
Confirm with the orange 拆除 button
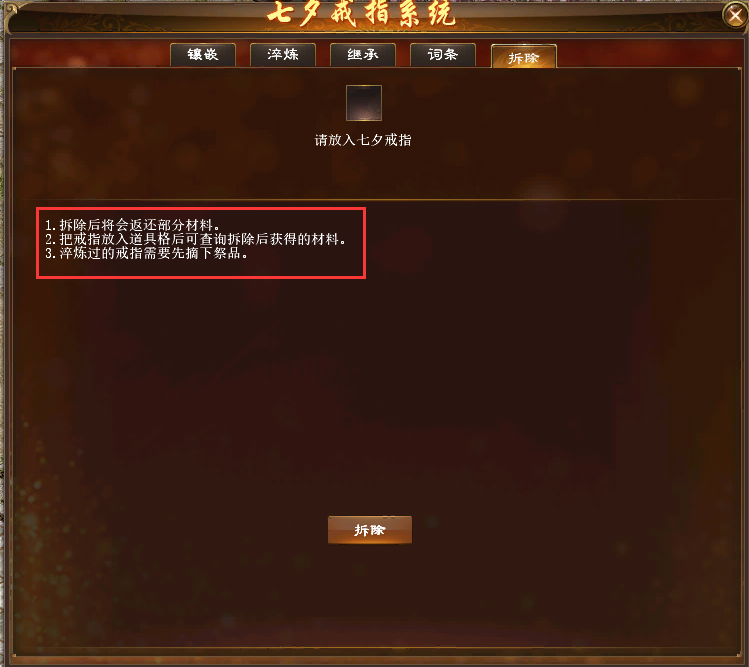point(370,529)
